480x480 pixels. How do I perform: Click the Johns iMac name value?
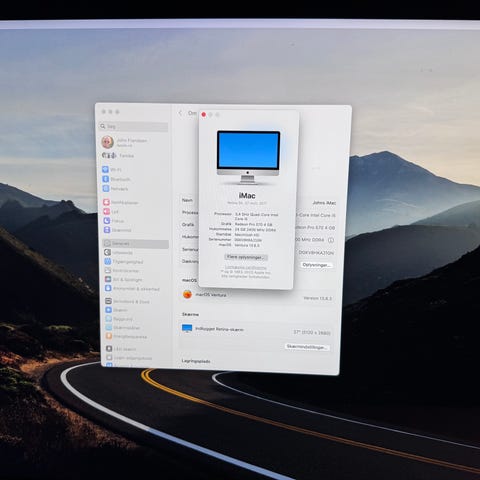click(x=324, y=203)
